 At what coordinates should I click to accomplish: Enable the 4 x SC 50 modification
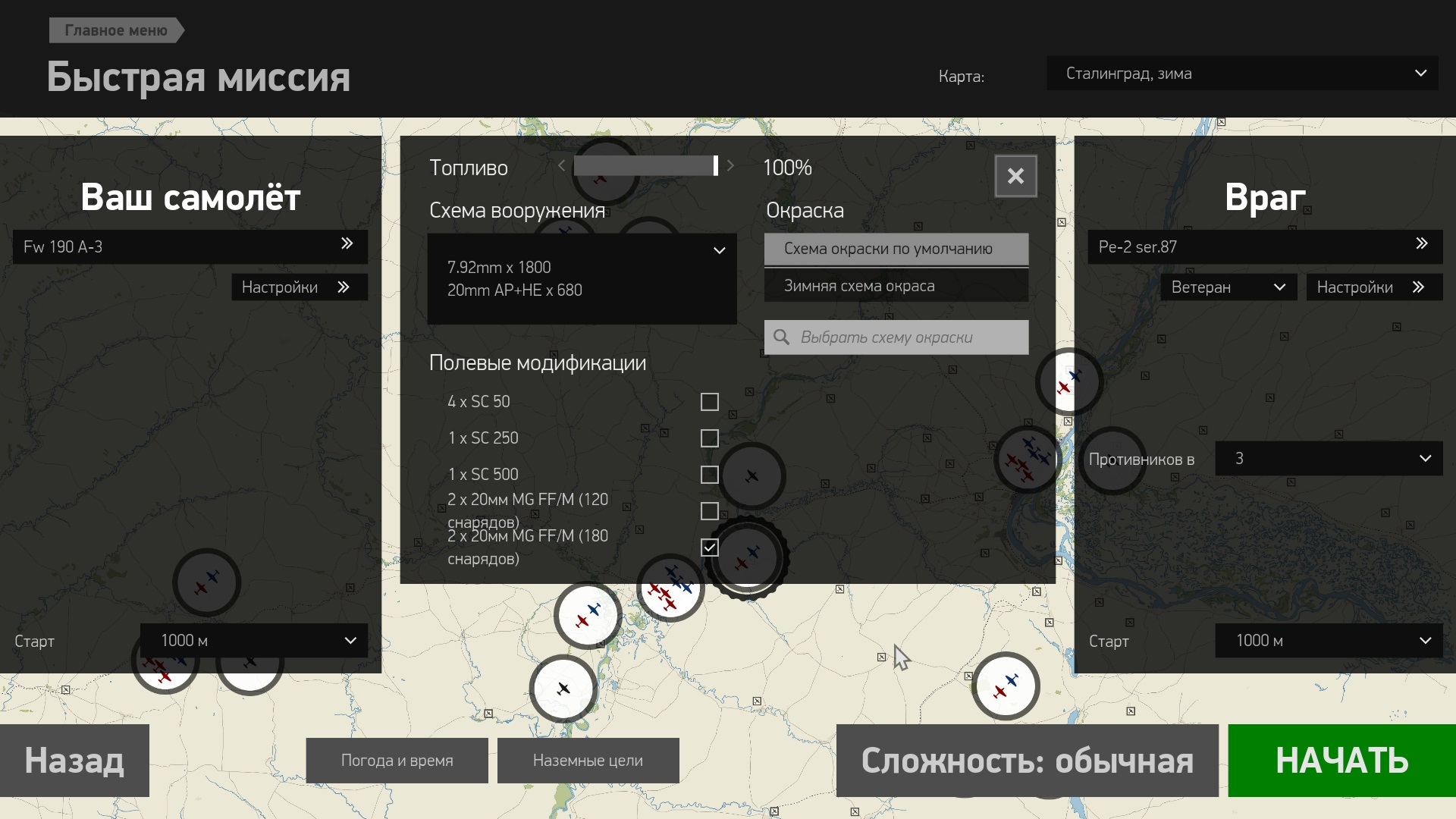click(x=709, y=402)
